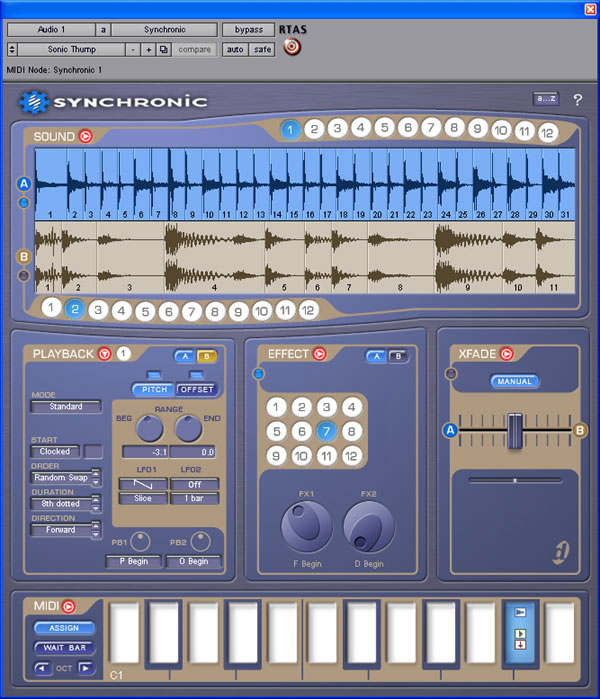Click the MIDI section red arrow icon
600x699 pixels.
coord(69,606)
